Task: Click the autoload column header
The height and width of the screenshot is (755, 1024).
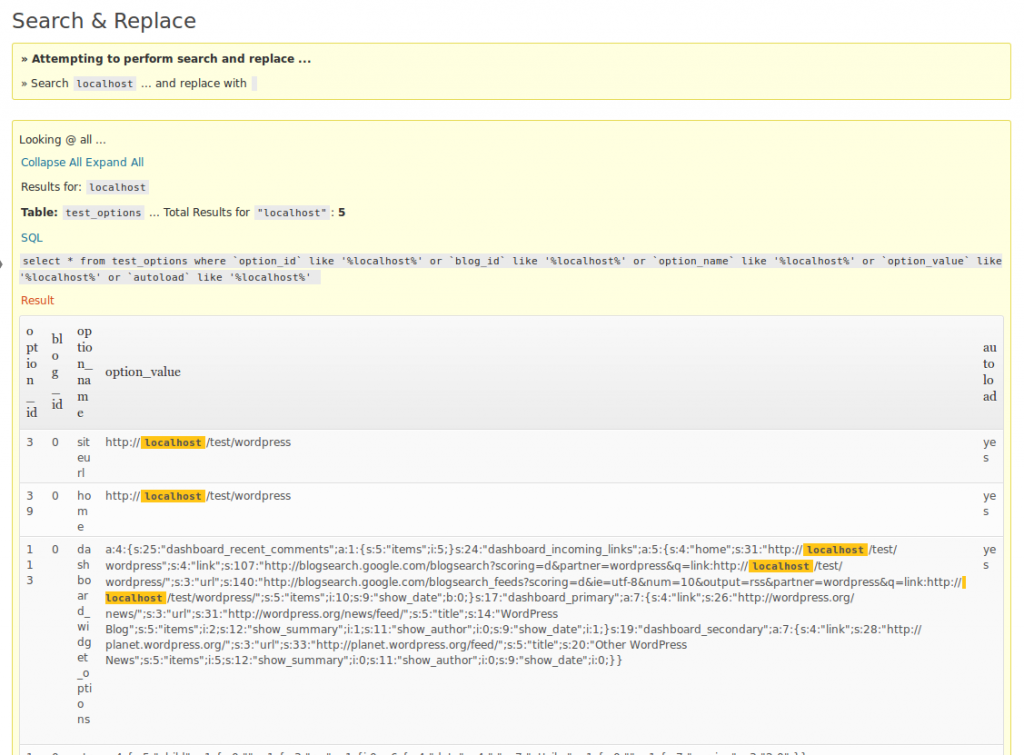Action: [x=989, y=372]
